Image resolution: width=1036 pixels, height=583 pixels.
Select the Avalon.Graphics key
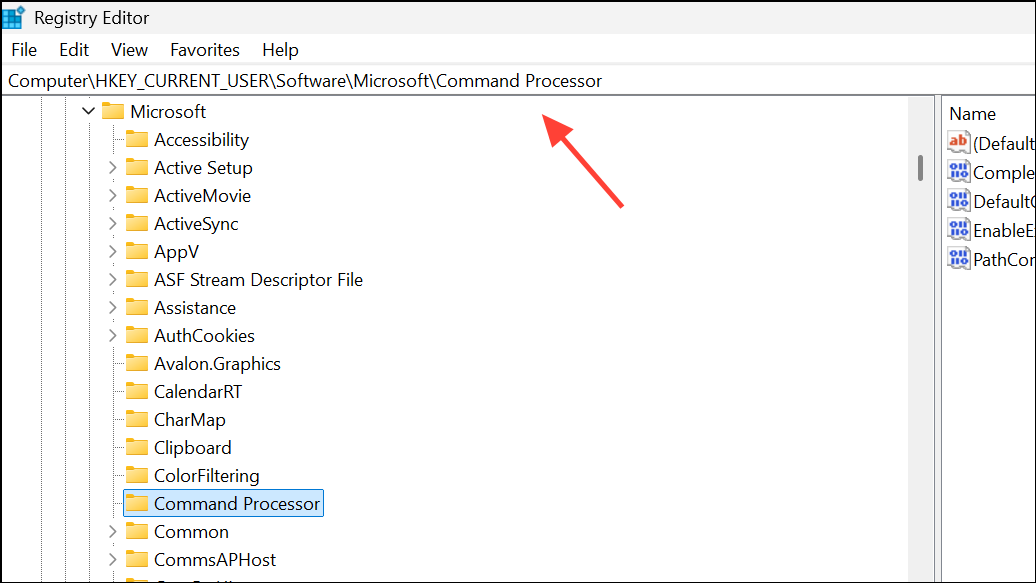pos(217,364)
